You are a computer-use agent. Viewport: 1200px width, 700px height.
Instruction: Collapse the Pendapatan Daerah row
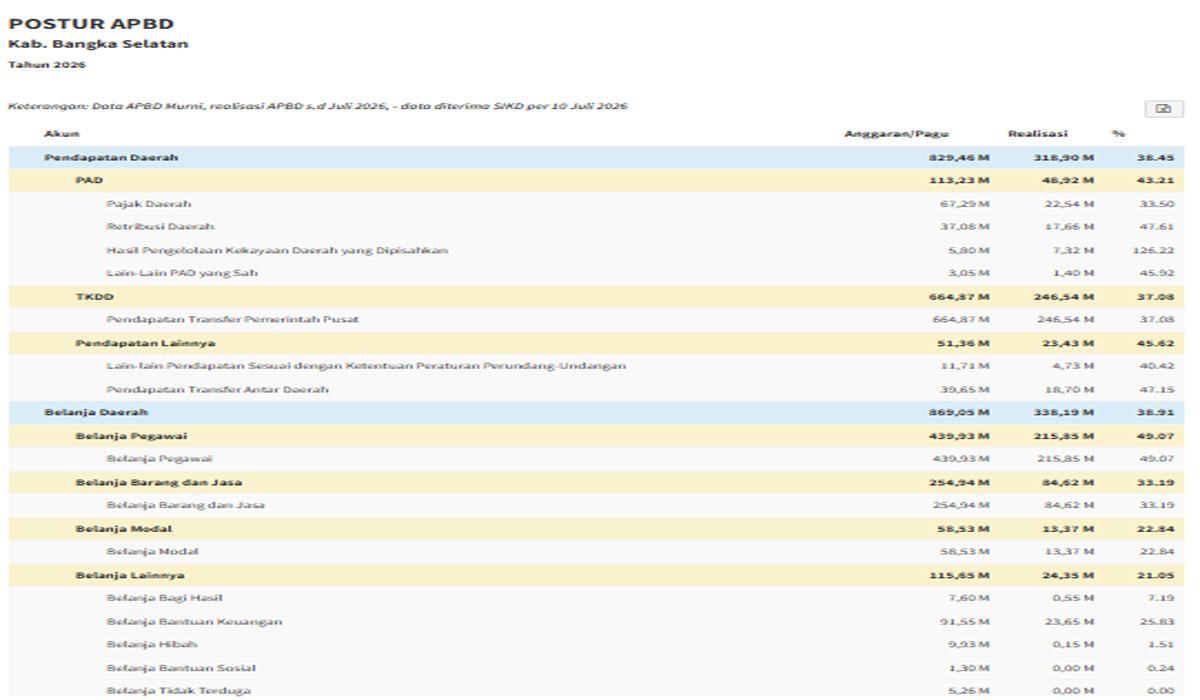click(596, 158)
